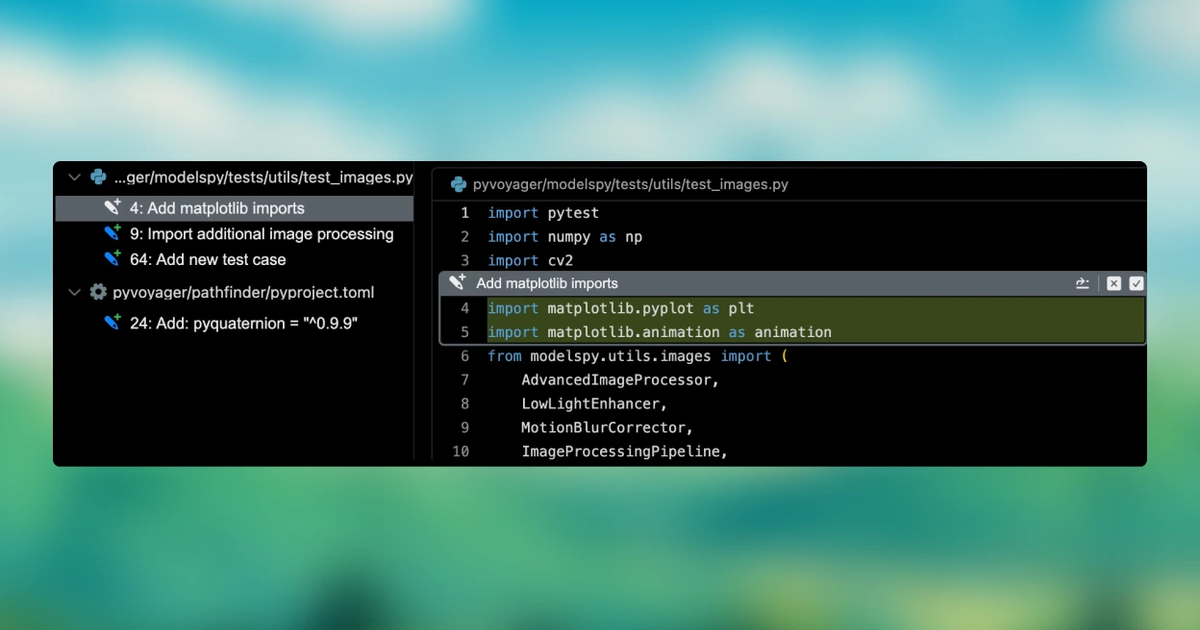
Task: Click 'import matplotlib.animation as animation' line
Action: click(x=660, y=332)
